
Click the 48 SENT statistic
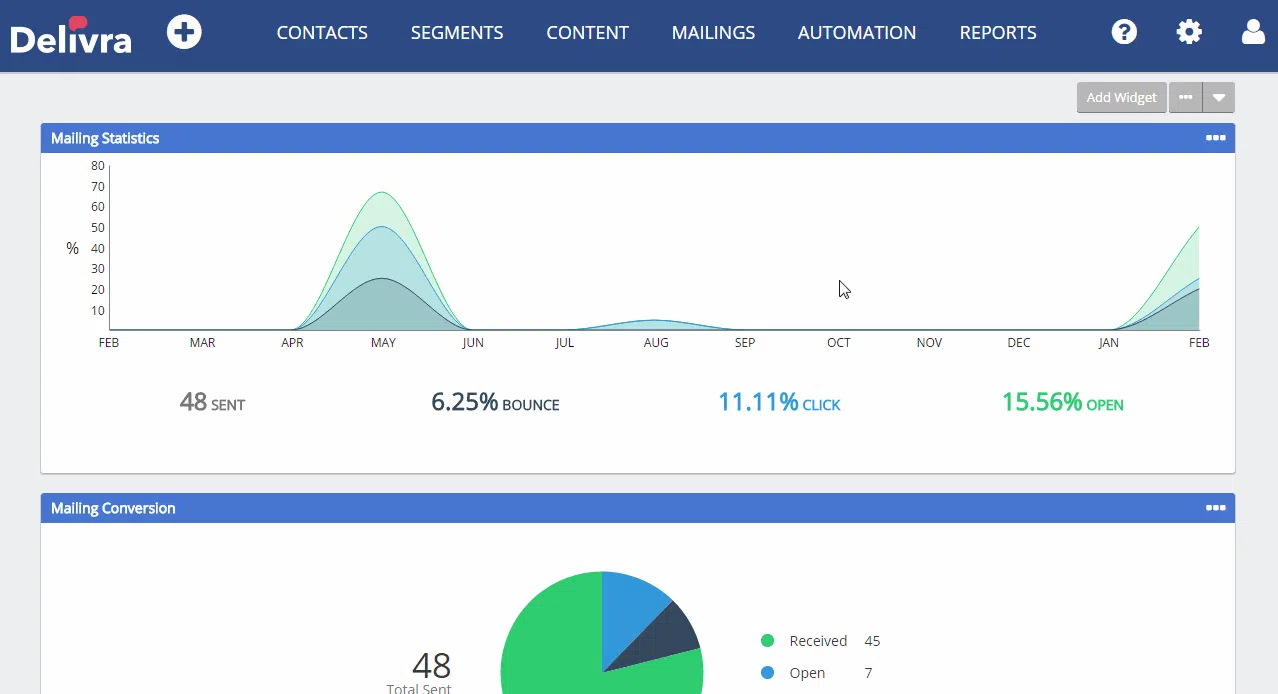(212, 402)
